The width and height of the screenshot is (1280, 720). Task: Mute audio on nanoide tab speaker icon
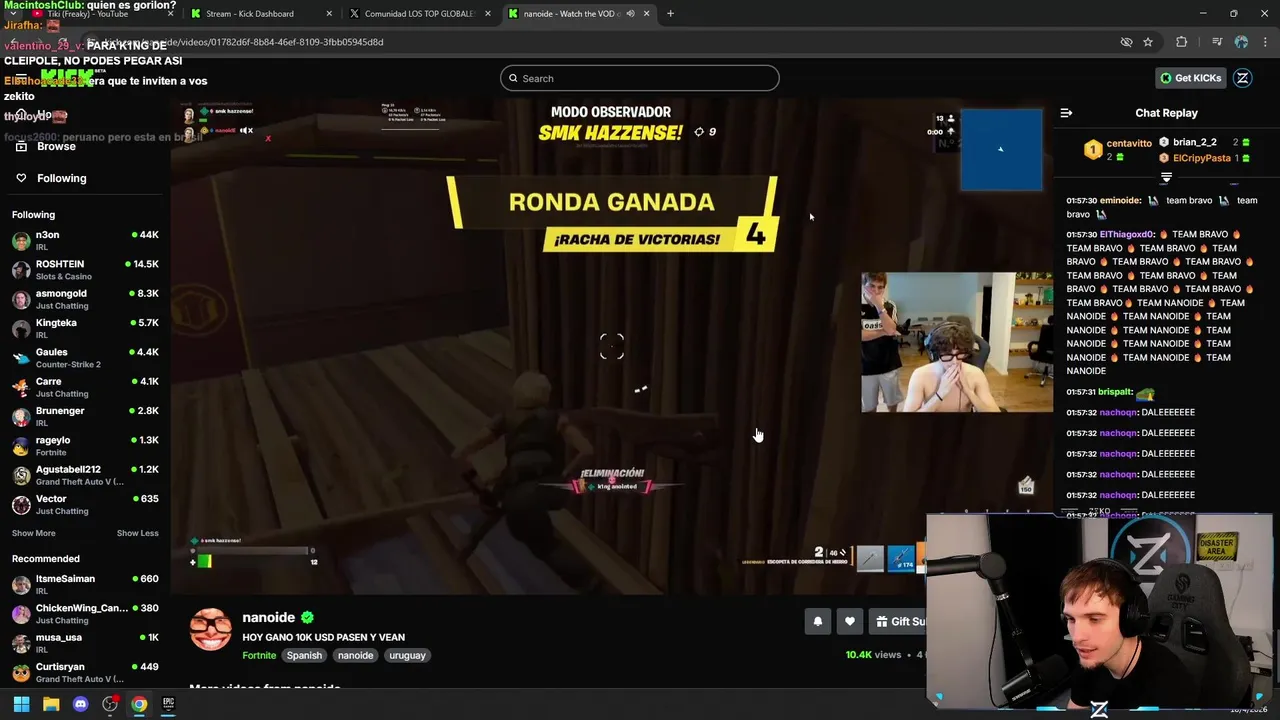(630, 14)
